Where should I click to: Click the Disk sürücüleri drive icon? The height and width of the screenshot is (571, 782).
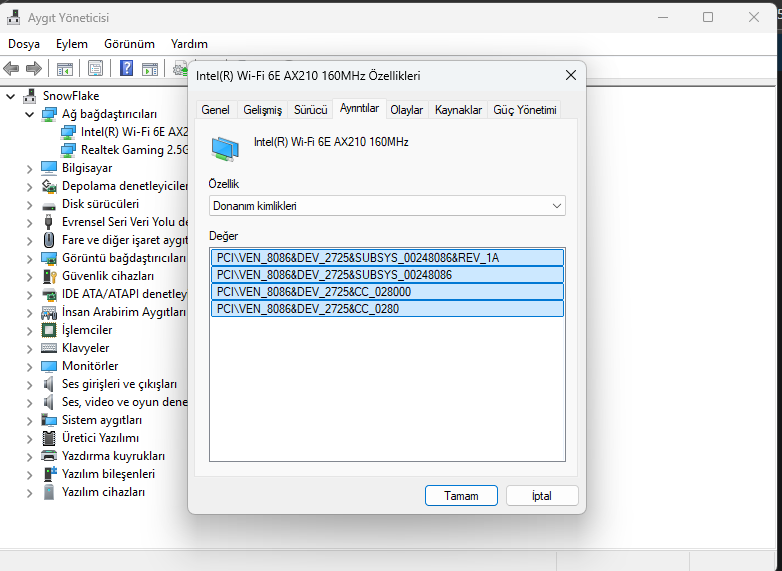point(49,205)
